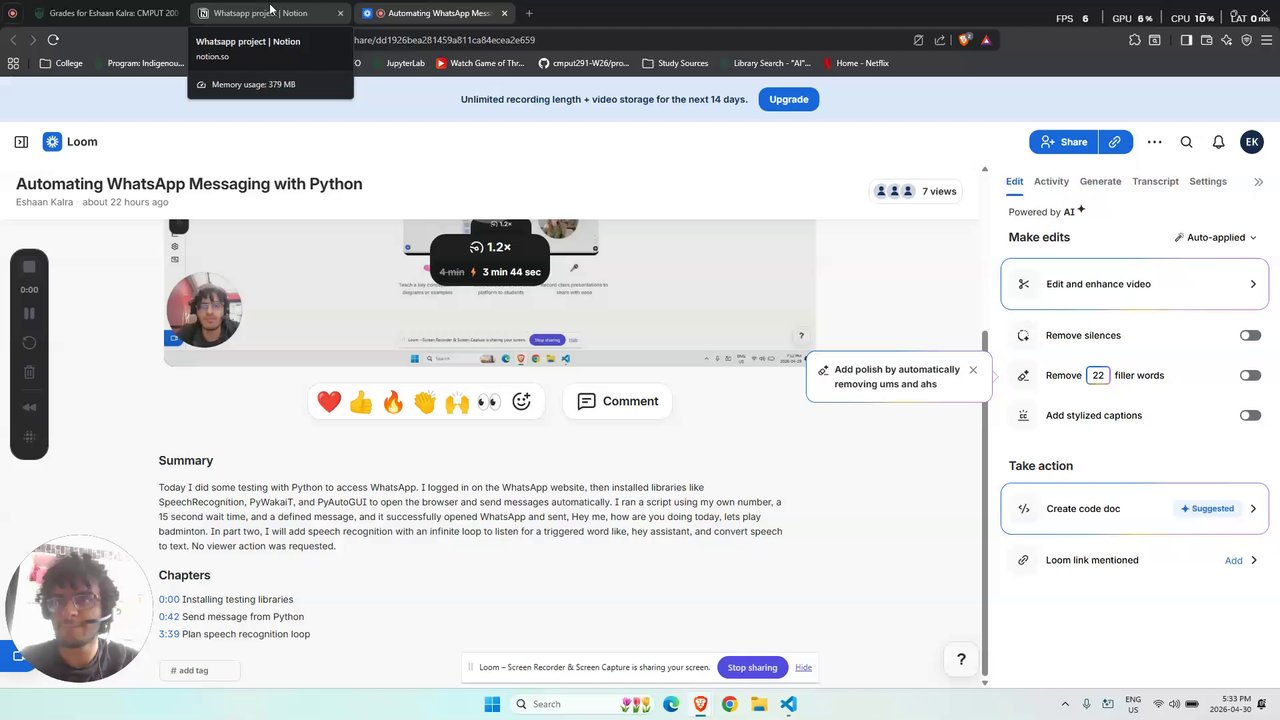React with the clapping hands emoji

point(425,402)
